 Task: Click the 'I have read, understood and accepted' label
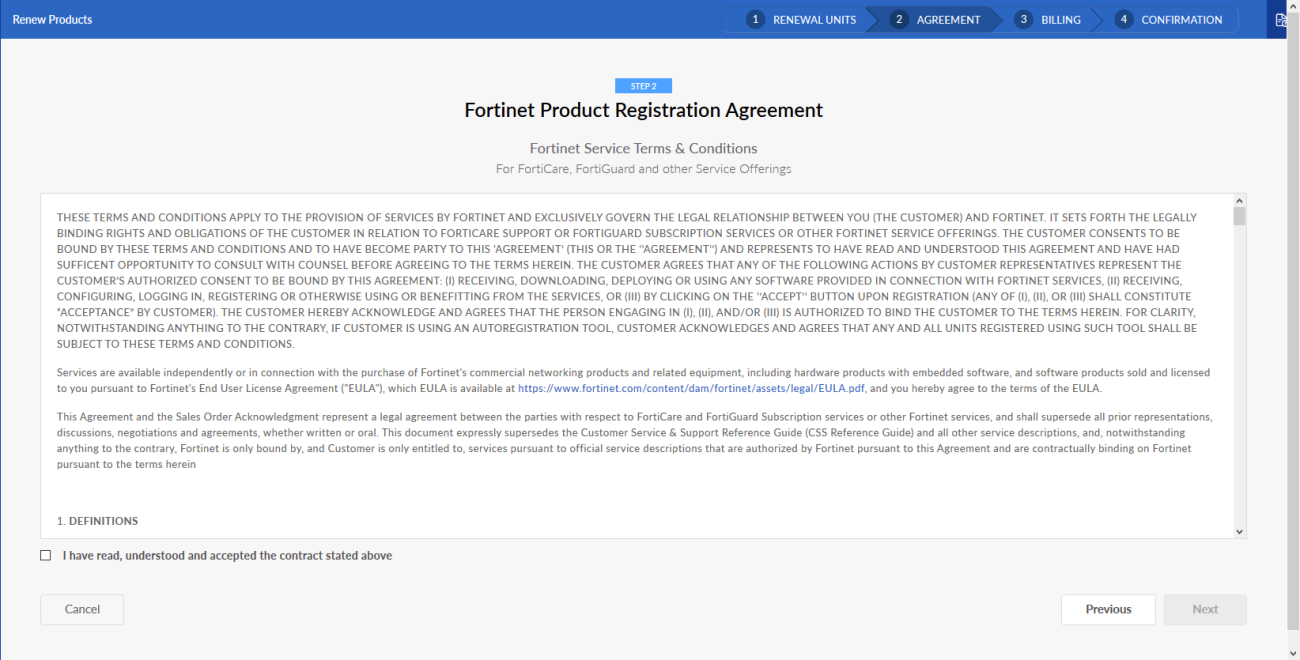tap(227, 555)
